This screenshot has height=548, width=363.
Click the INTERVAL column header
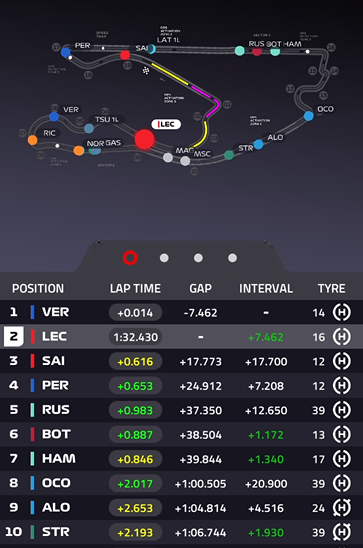pos(266,288)
